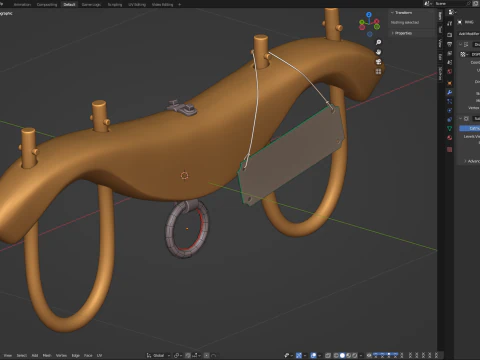
Task: Open the Modifiers wrench tab
Action: point(450,92)
